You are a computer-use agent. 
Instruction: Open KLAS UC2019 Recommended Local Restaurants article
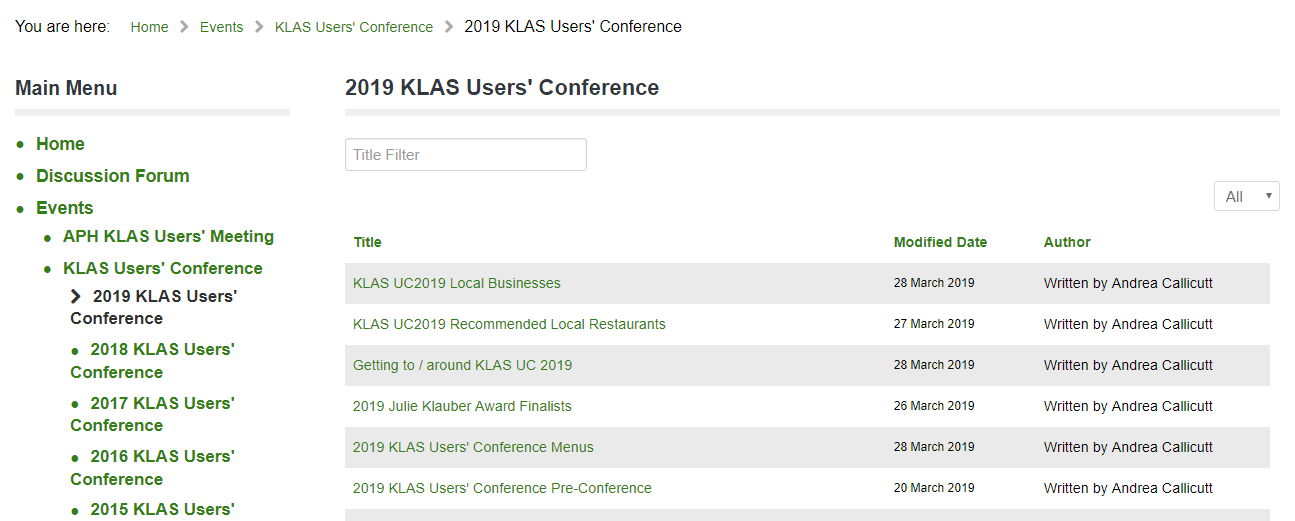(x=508, y=324)
